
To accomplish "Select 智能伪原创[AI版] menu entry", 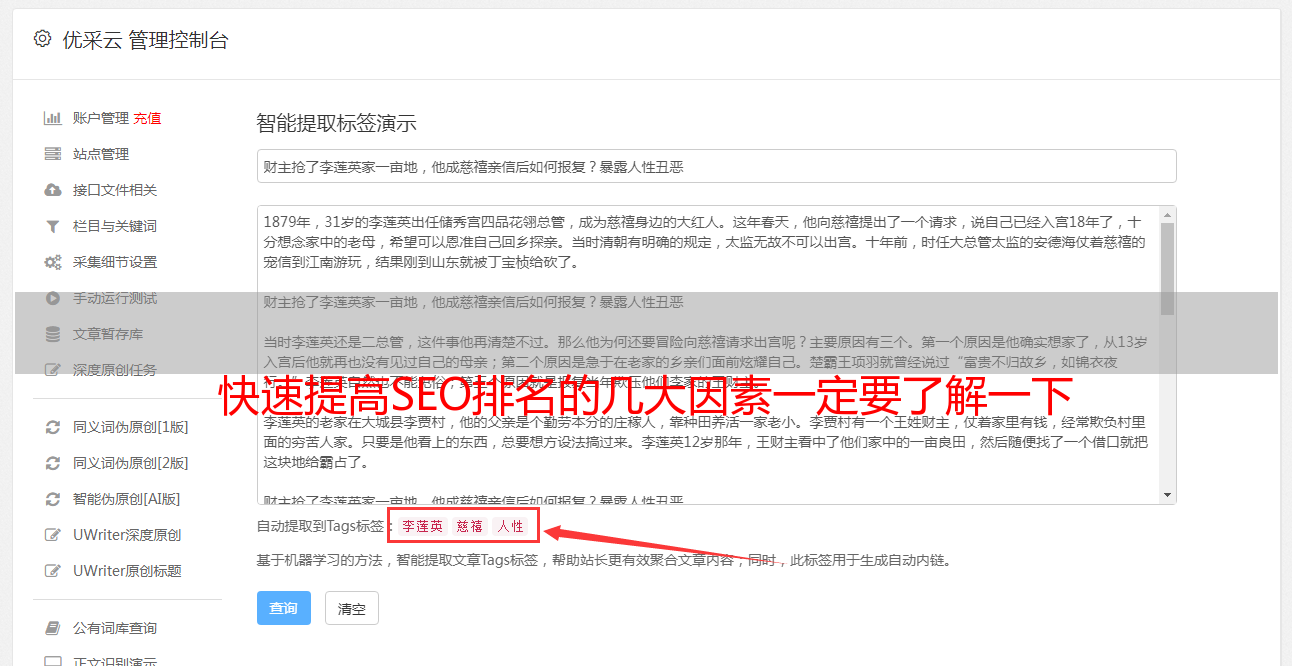I will (127, 499).
